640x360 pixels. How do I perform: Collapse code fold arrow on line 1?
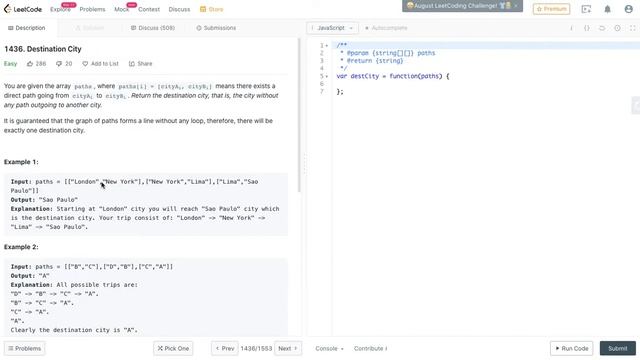pos(327,46)
